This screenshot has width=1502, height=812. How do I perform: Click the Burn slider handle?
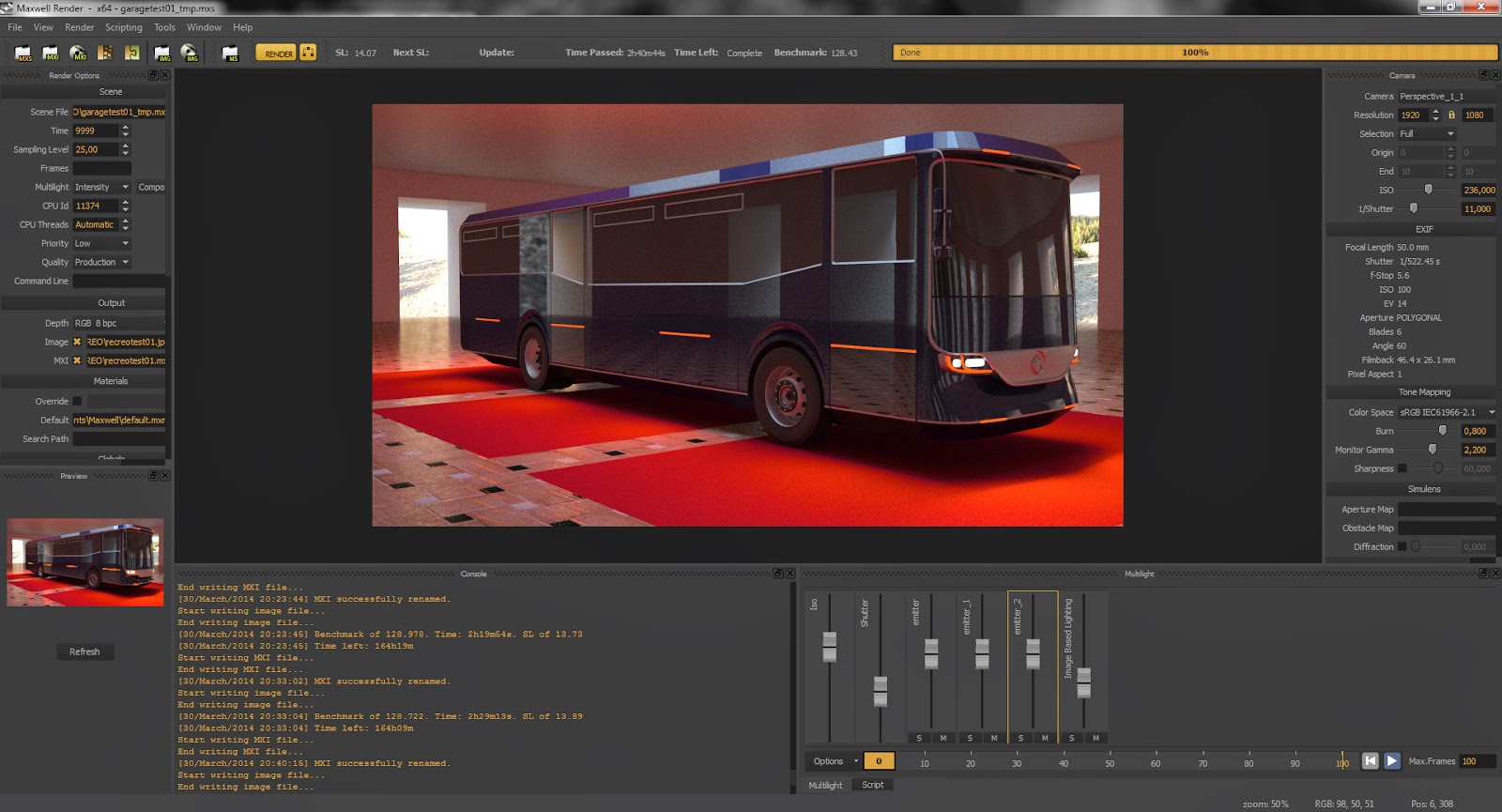pos(1443,431)
